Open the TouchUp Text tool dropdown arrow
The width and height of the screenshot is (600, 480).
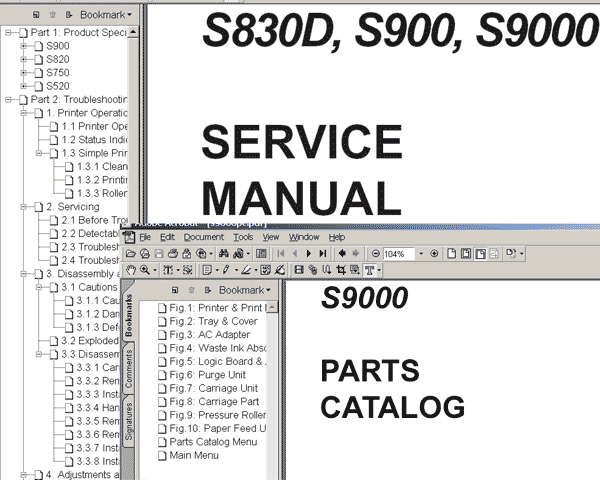[x=379, y=270]
